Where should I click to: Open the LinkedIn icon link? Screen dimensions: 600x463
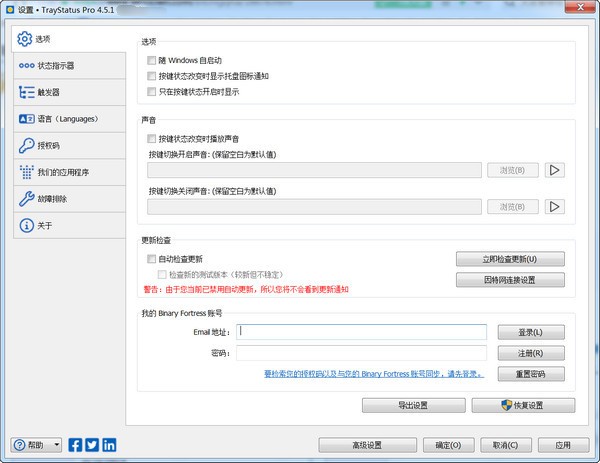[109, 445]
